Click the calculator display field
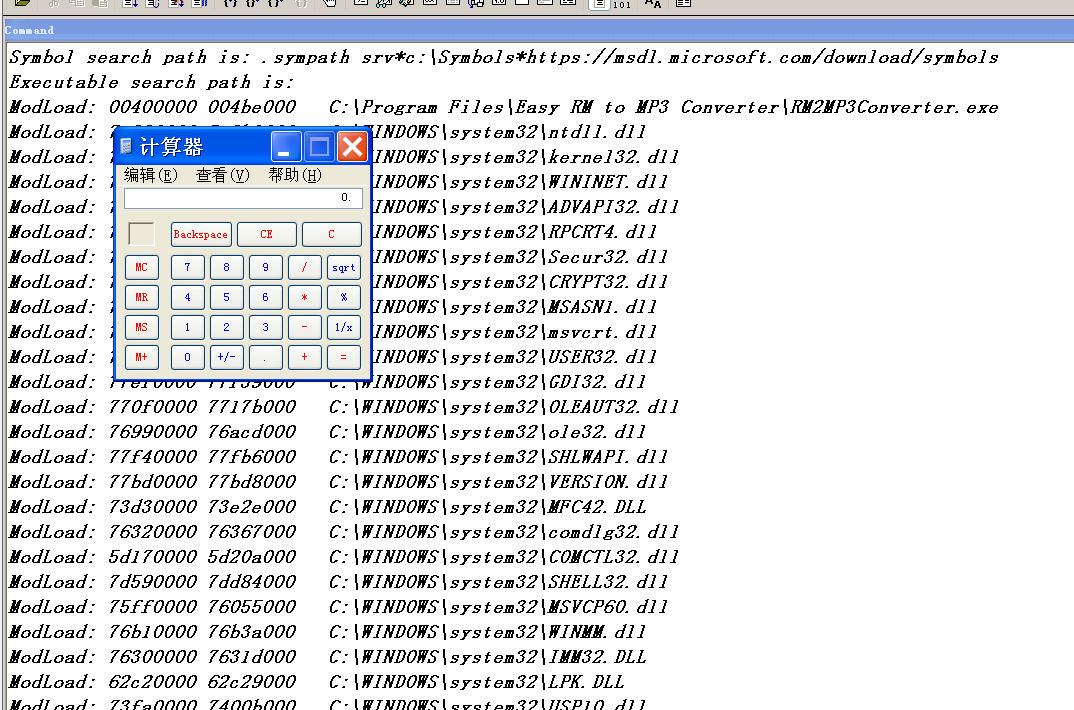This screenshot has height=710, width=1074. (x=243, y=198)
